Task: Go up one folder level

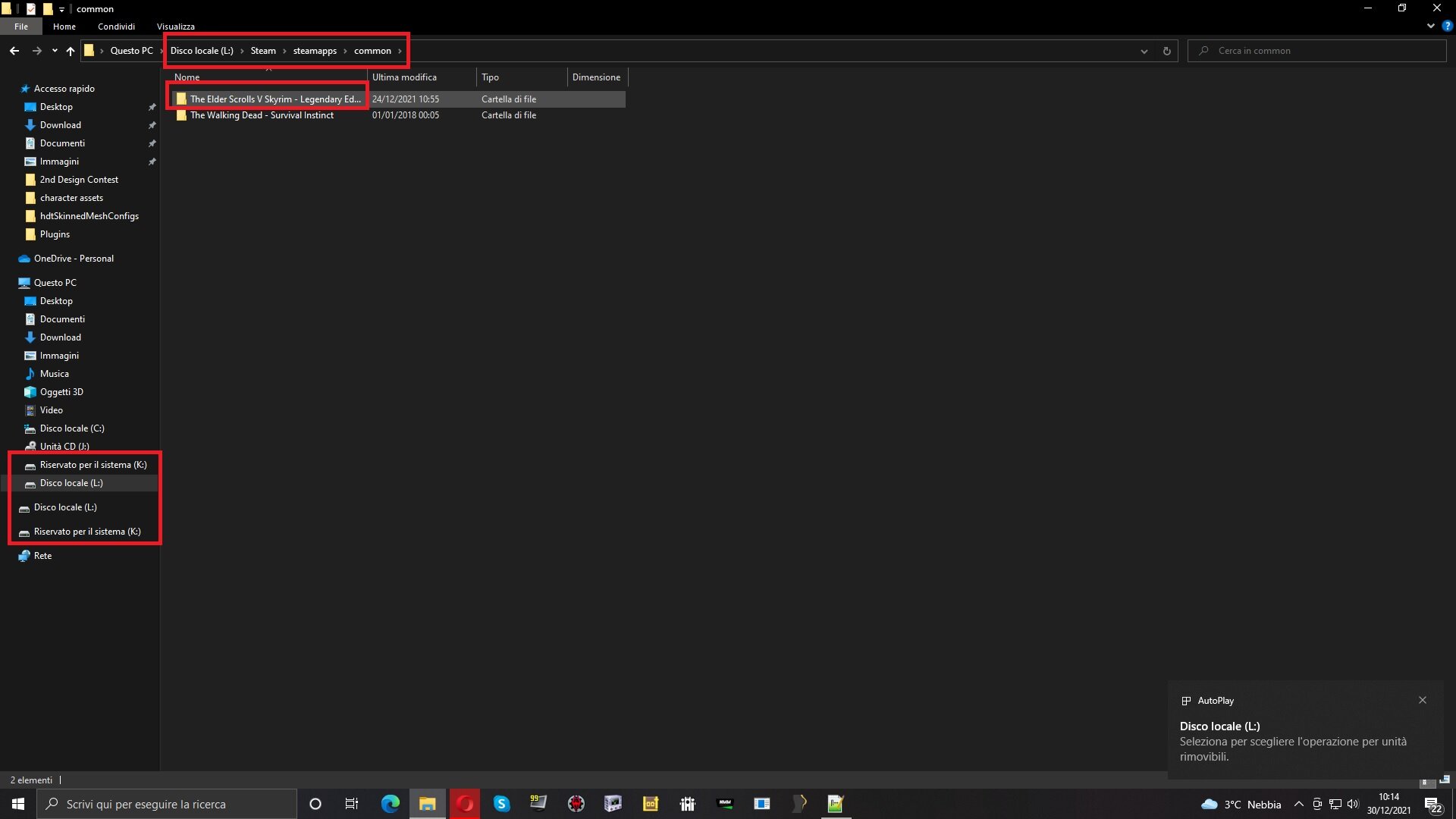Action: click(x=71, y=51)
